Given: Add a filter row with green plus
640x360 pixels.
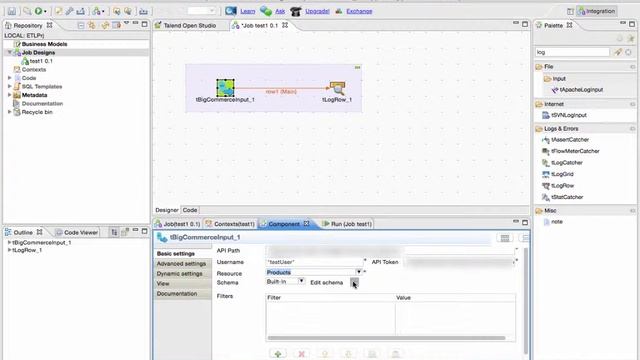Looking at the screenshot, I should click(x=278, y=354).
